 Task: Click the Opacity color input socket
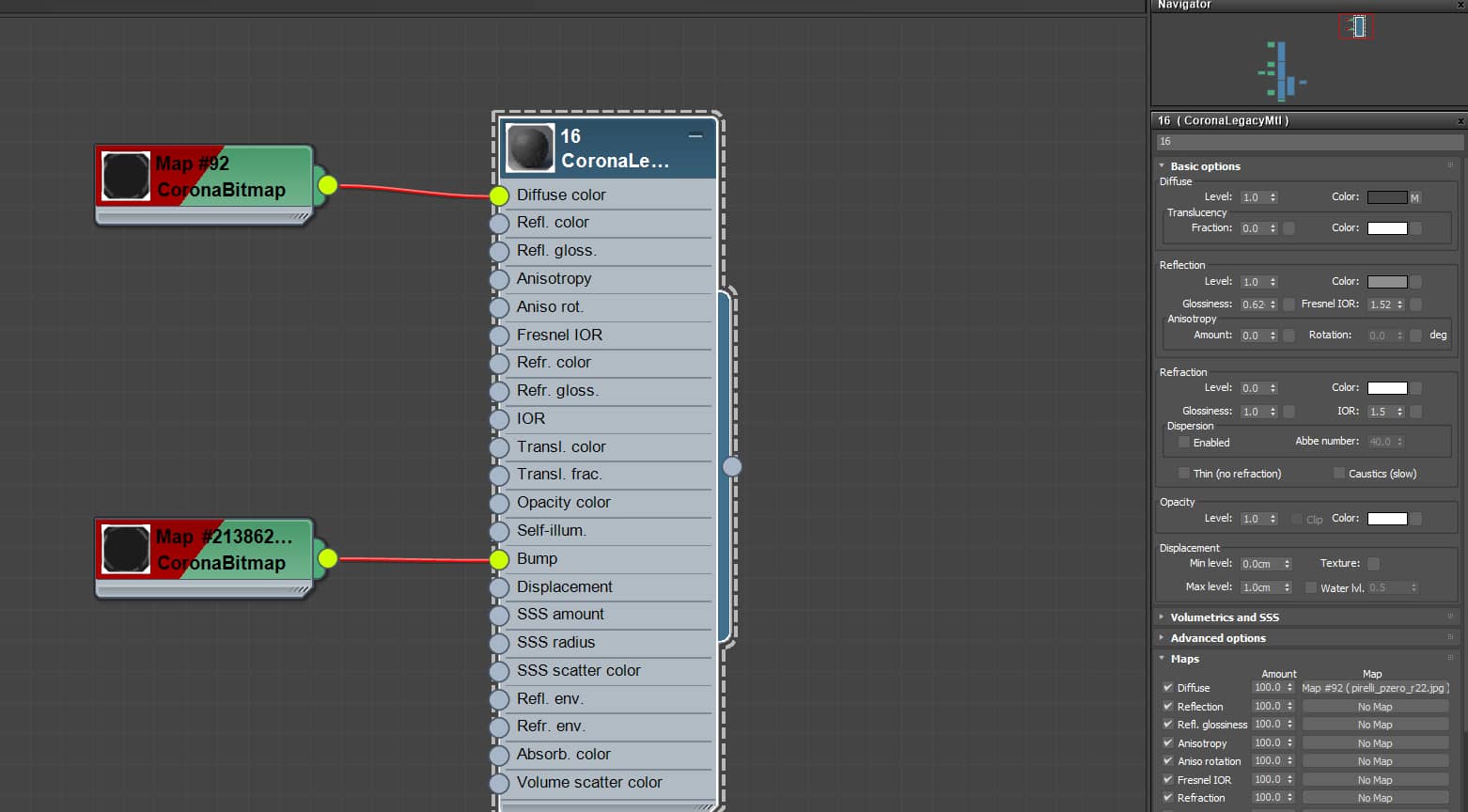(499, 504)
